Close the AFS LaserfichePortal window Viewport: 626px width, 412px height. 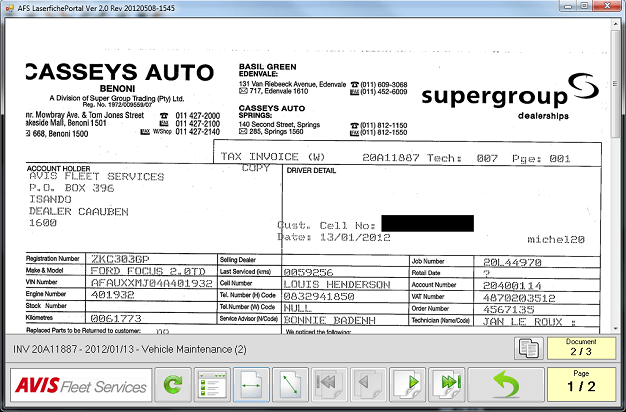(606, 6)
